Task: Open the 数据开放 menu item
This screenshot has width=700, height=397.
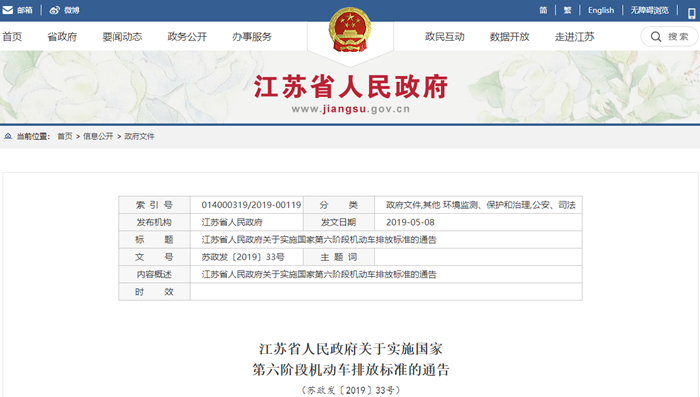Action: pyautogui.click(x=509, y=37)
